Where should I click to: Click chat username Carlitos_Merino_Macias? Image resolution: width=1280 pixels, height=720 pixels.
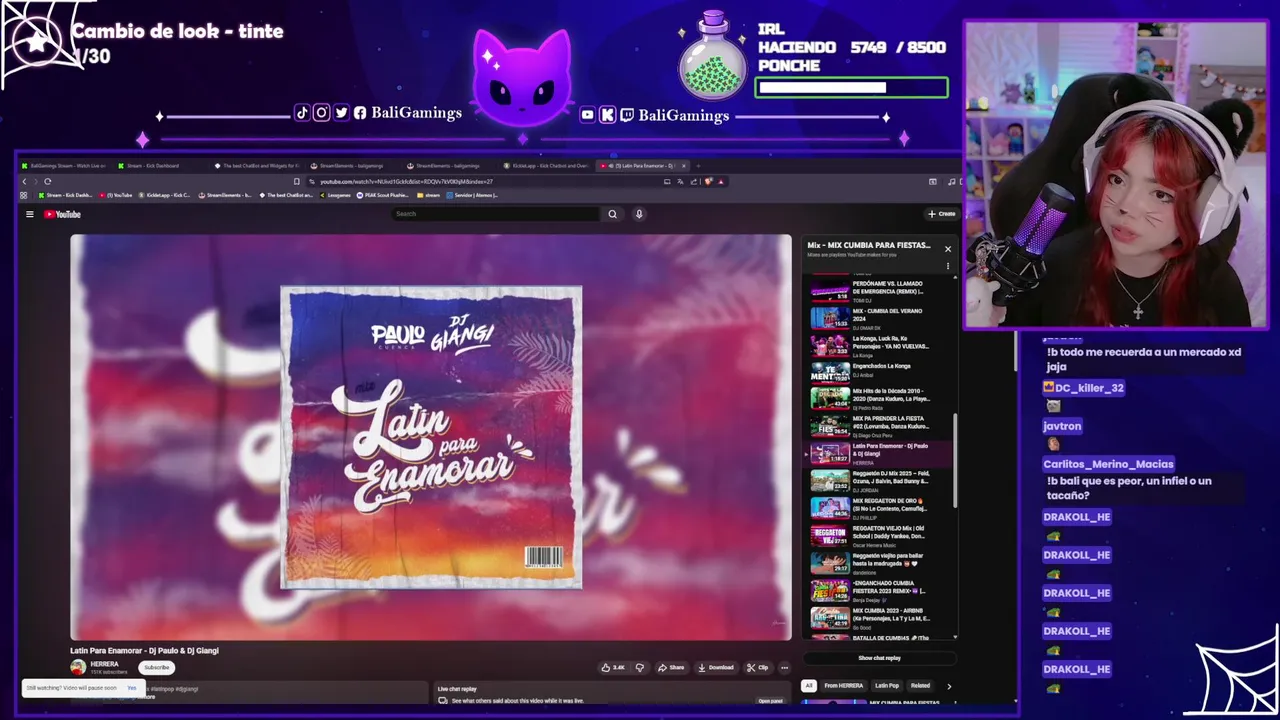tap(1108, 464)
